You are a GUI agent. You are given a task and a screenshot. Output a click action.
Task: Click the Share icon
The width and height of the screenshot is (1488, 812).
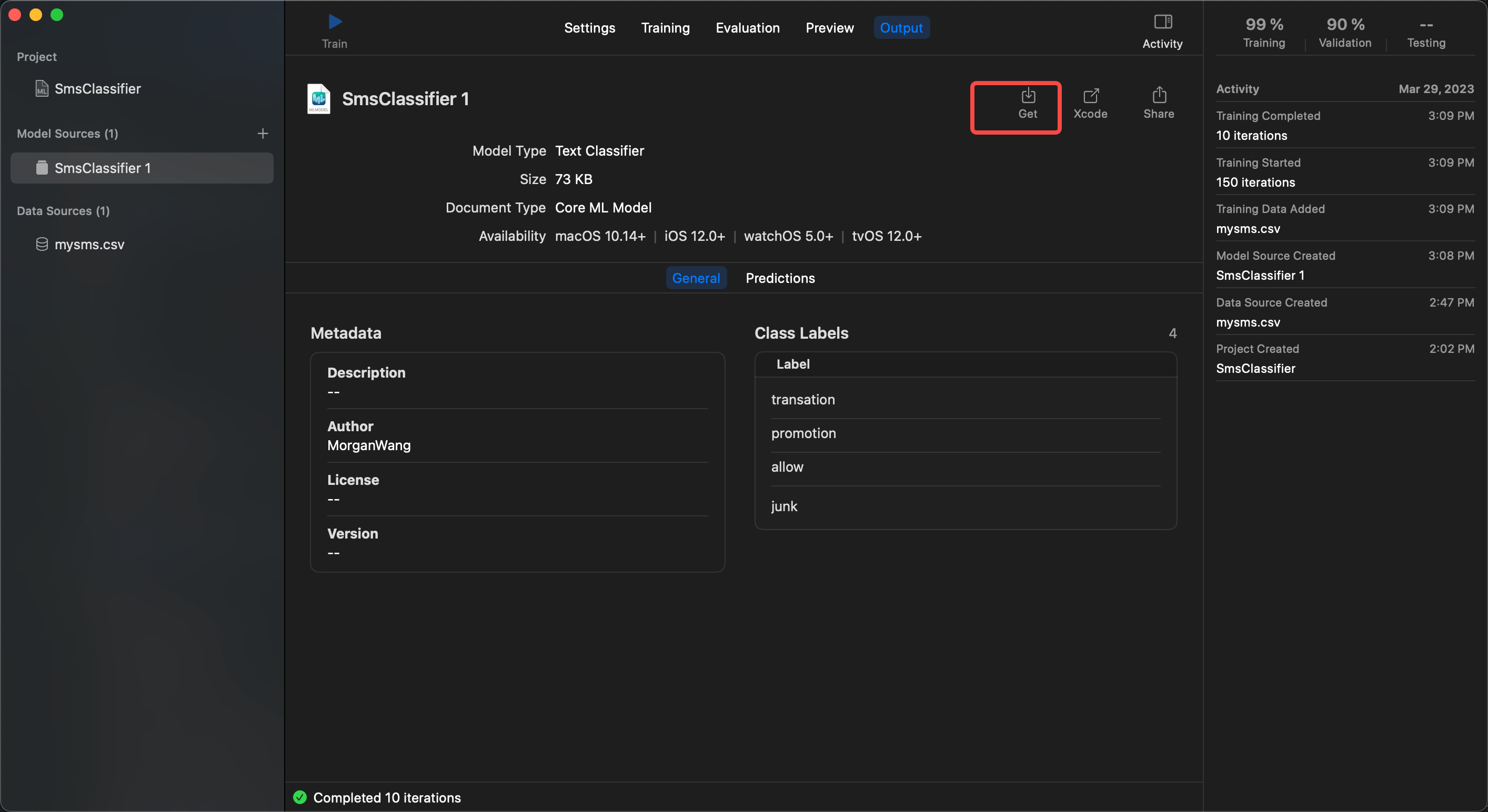pos(1159,96)
